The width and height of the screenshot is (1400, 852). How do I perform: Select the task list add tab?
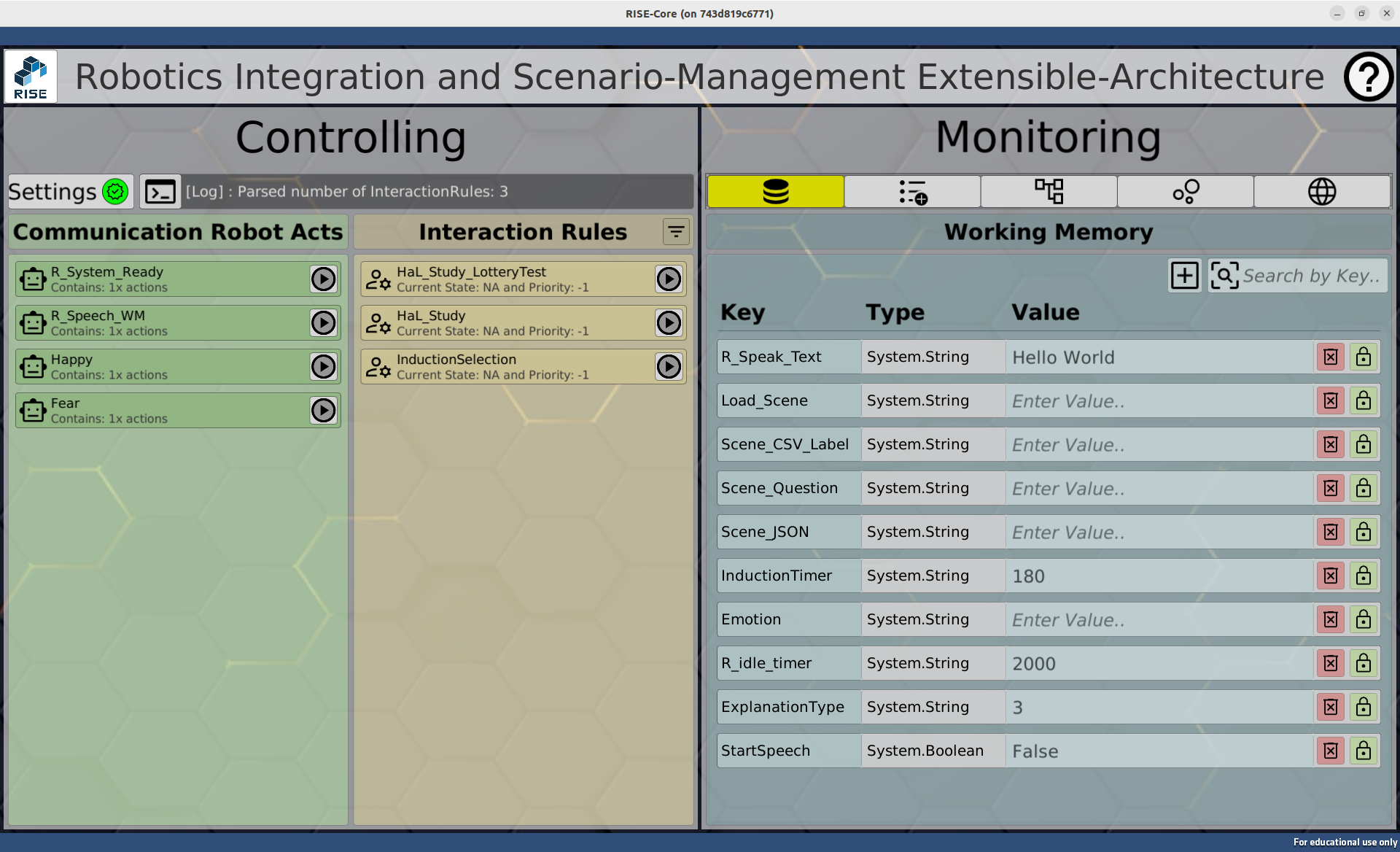coord(912,192)
